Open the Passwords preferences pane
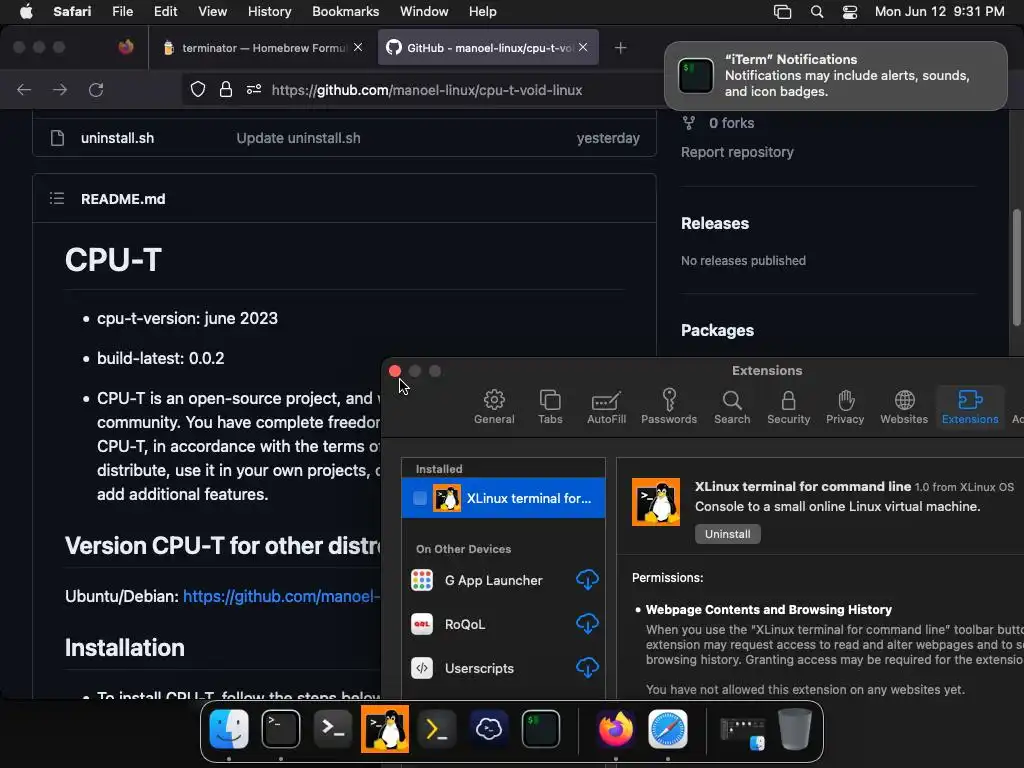Screen dimensions: 1024x768 [x=669, y=407]
